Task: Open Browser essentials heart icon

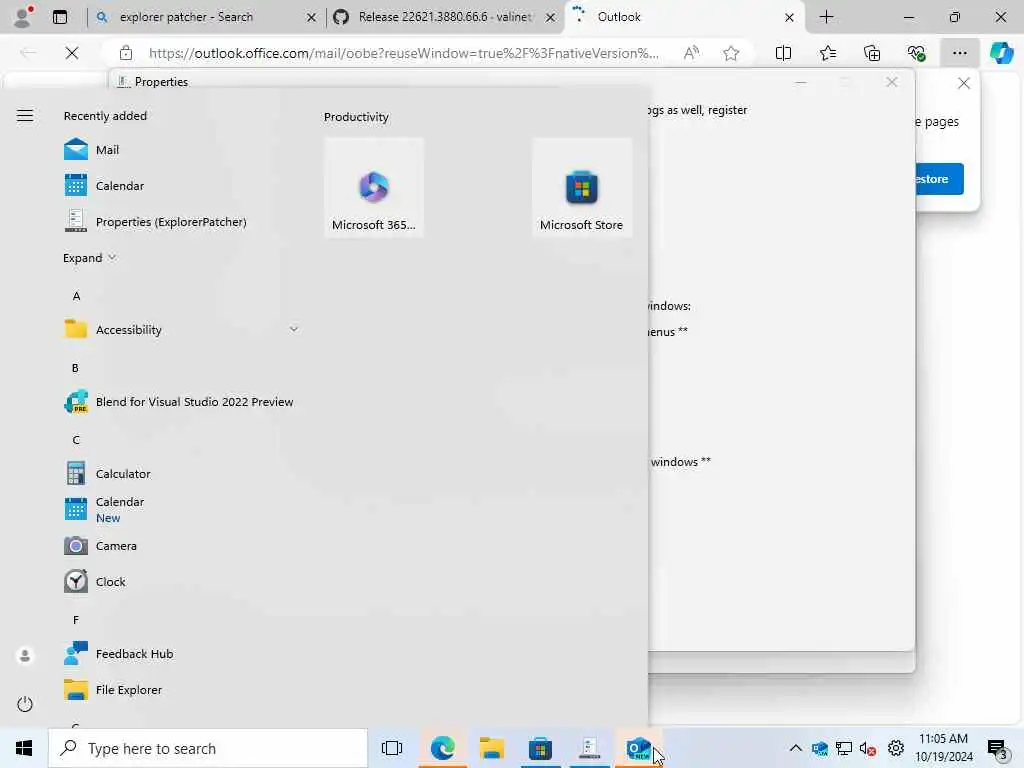Action: click(916, 53)
